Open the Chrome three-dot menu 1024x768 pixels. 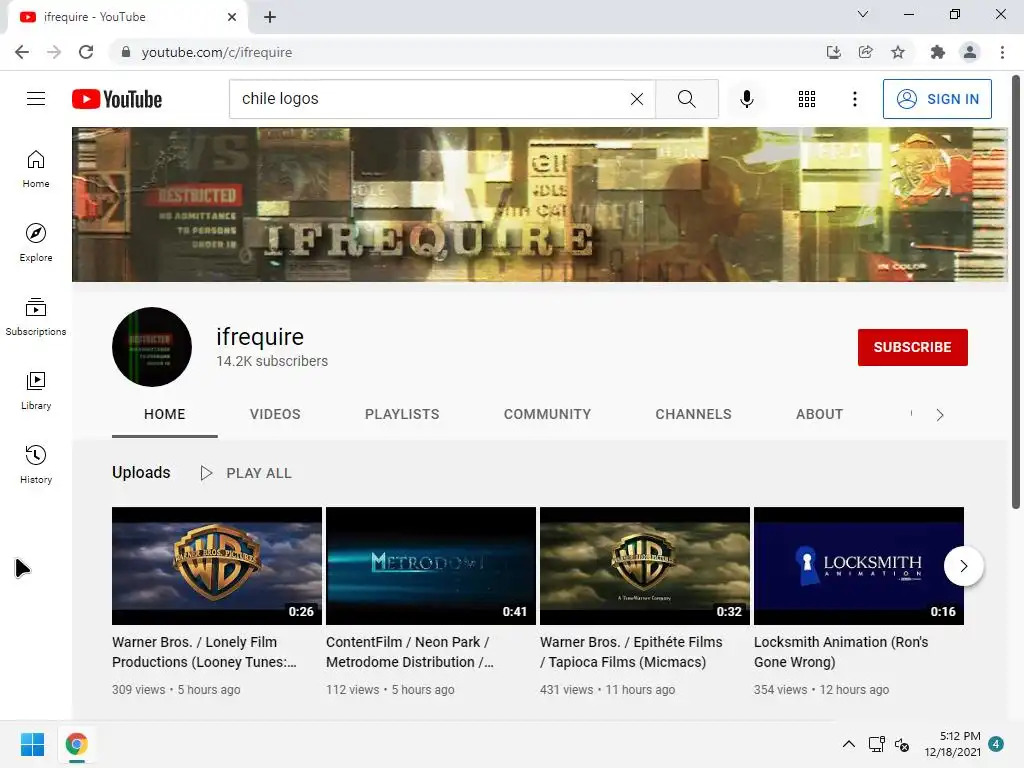click(x=1002, y=52)
